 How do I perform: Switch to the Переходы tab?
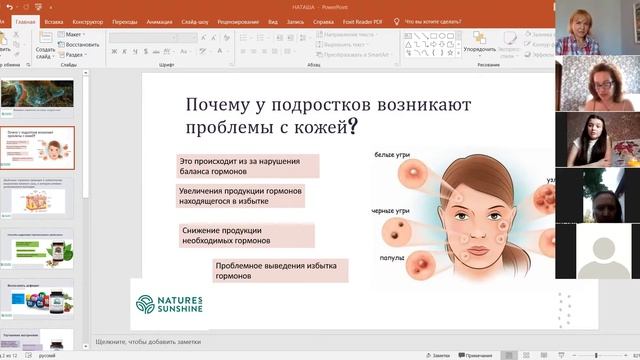pyautogui.click(x=124, y=22)
